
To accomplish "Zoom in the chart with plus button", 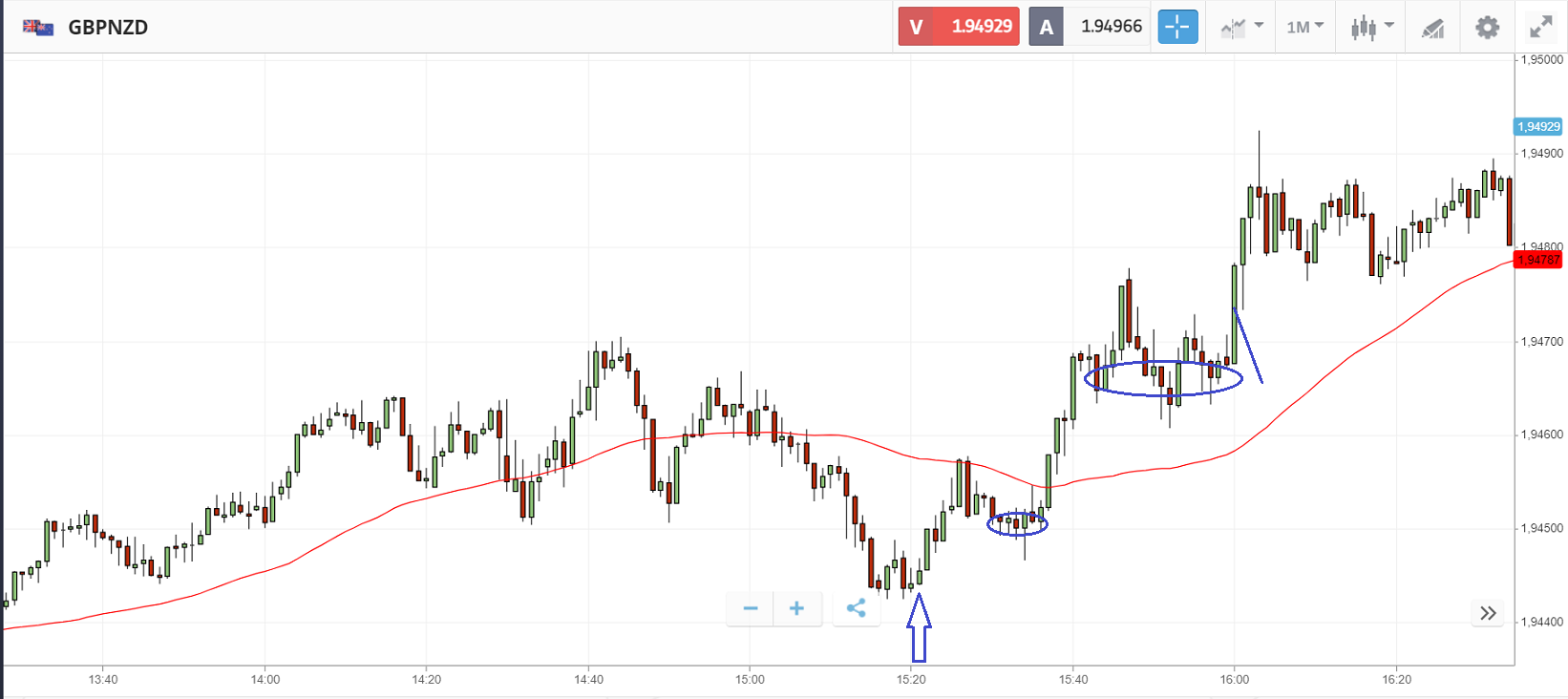I will 797,608.
